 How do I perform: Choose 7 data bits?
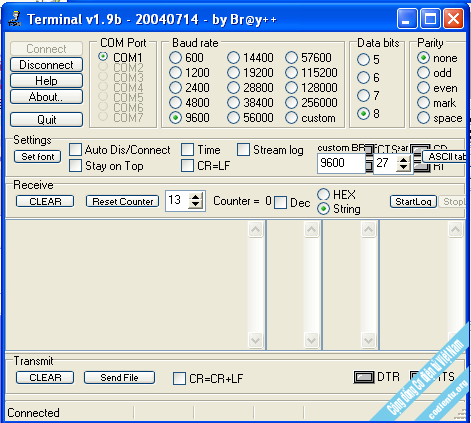pyautogui.click(x=363, y=96)
